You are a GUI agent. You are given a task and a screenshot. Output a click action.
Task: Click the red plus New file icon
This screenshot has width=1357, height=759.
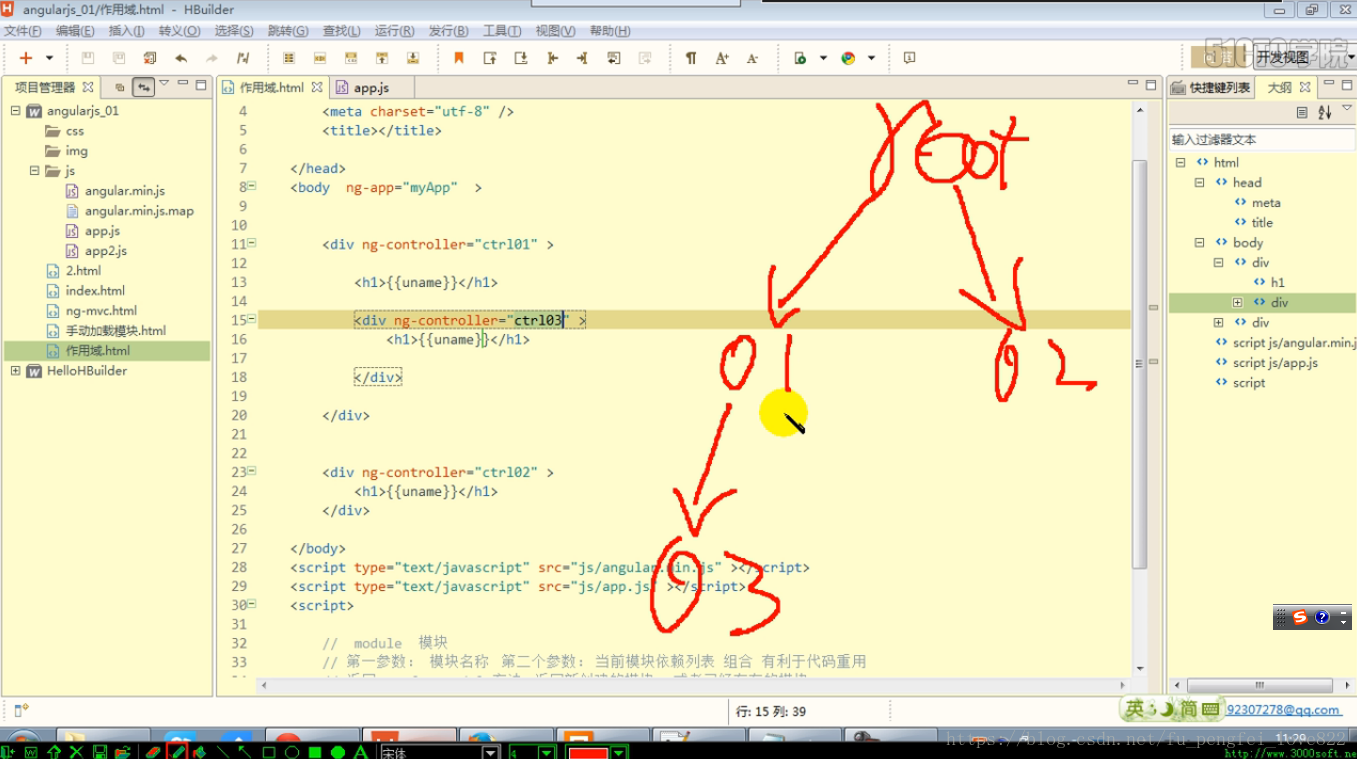pos(26,58)
